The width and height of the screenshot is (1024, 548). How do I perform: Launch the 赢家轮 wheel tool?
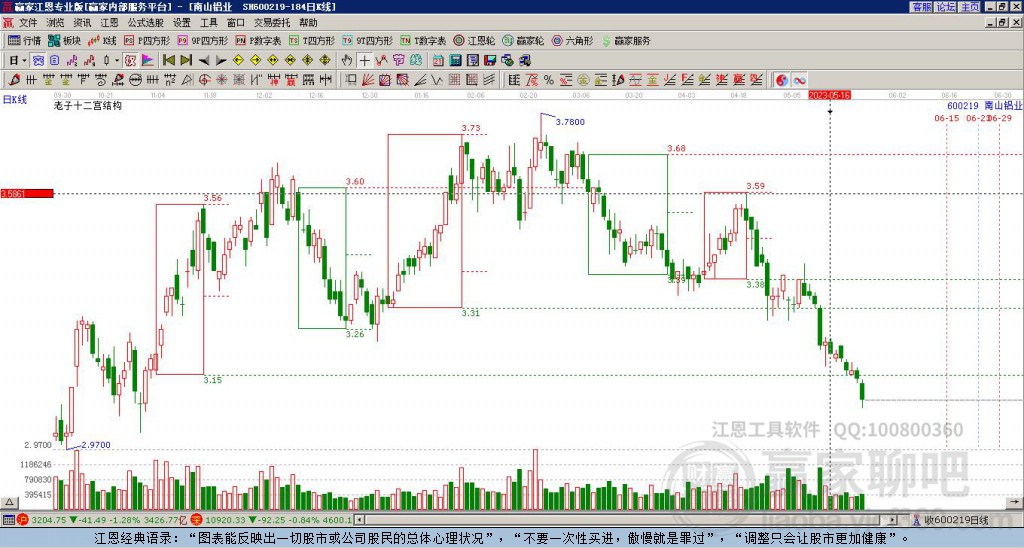[x=523, y=40]
